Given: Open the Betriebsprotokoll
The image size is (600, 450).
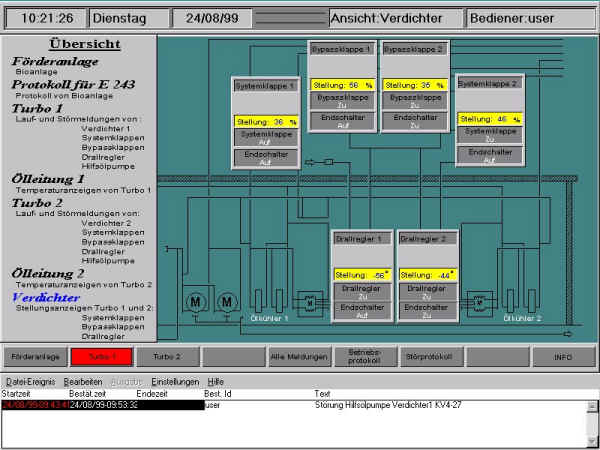Looking at the screenshot, I should pos(365,357).
